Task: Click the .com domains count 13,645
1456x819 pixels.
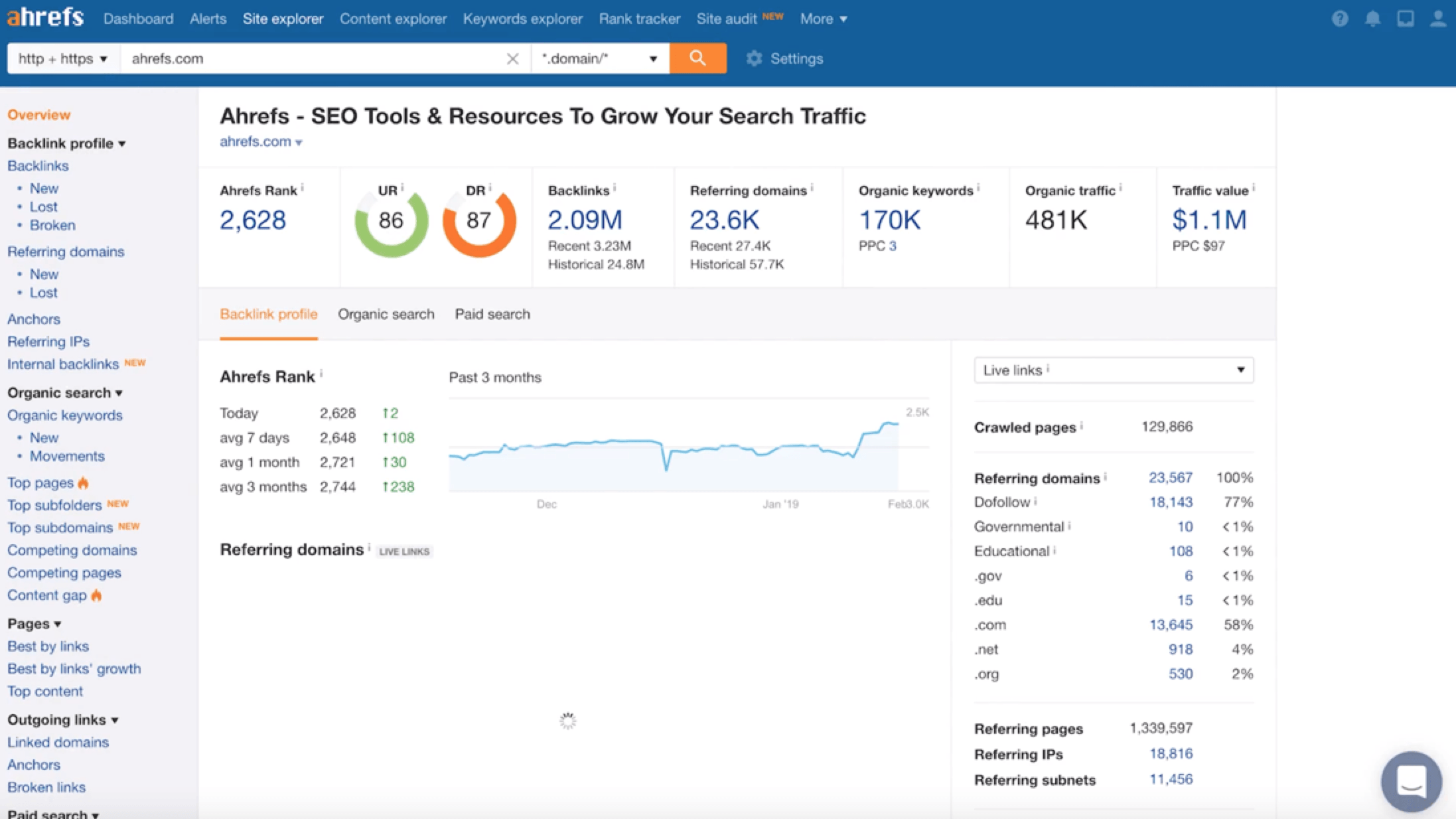Action: 1171,625
